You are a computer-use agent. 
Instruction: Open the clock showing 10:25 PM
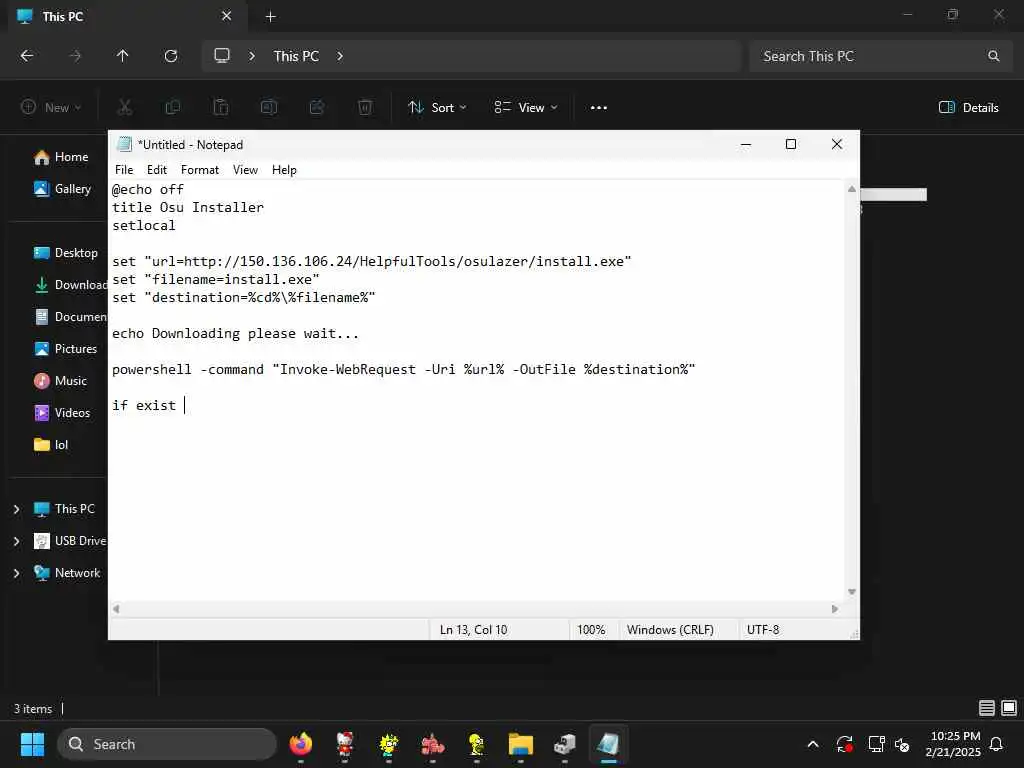[953, 744]
